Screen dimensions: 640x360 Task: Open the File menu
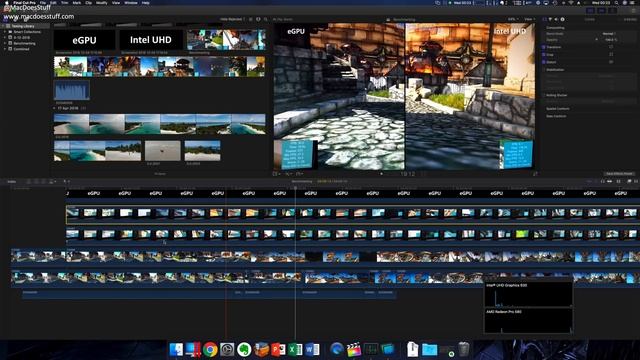point(43,3)
